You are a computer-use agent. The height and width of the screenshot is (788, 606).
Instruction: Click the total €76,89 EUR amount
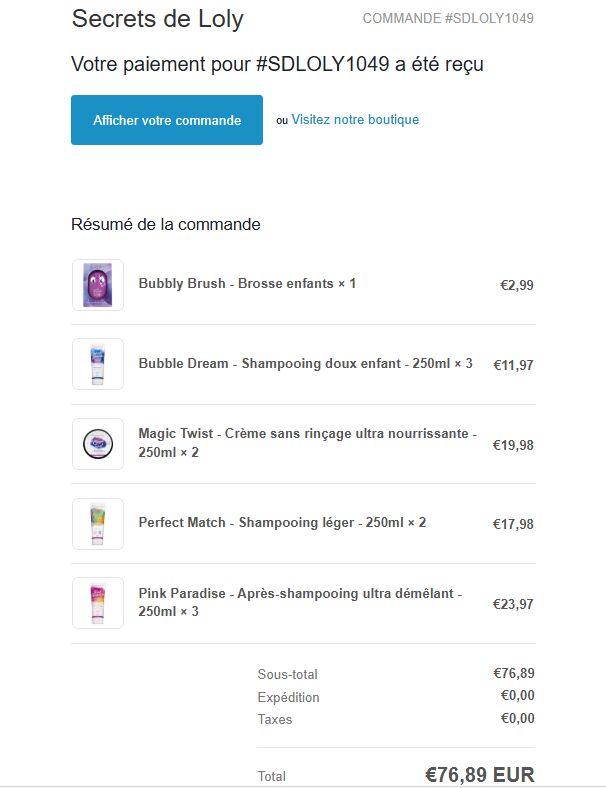pos(480,774)
